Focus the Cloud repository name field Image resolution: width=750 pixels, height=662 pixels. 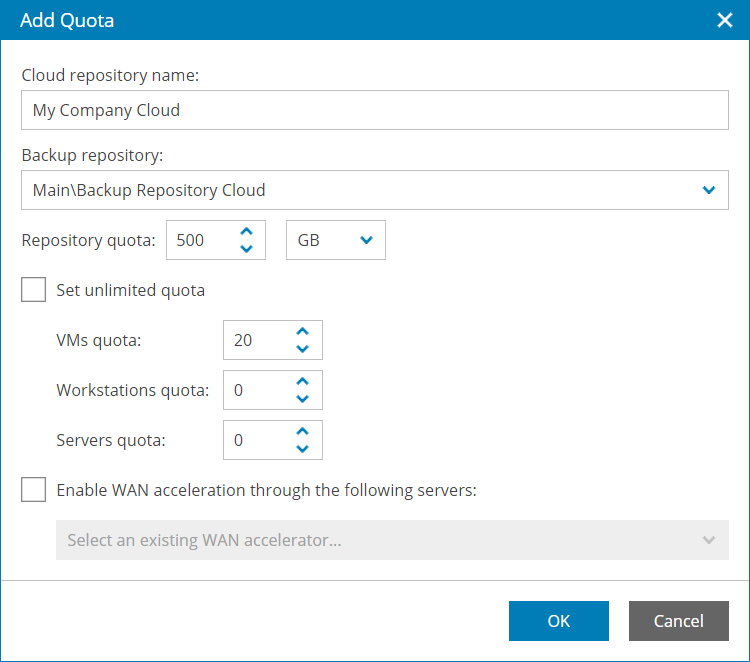(375, 110)
